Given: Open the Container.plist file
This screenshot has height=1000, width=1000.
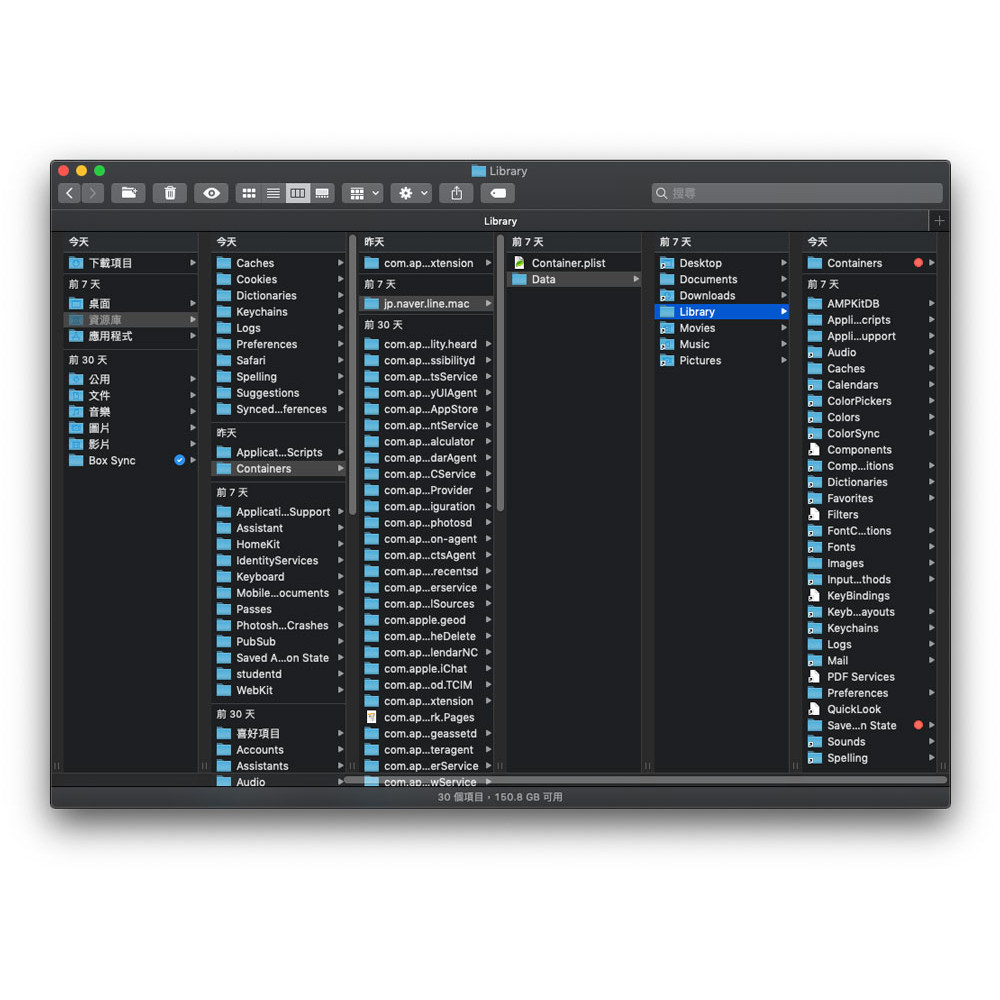Looking at the screenshot, I should tap(568, 263).
